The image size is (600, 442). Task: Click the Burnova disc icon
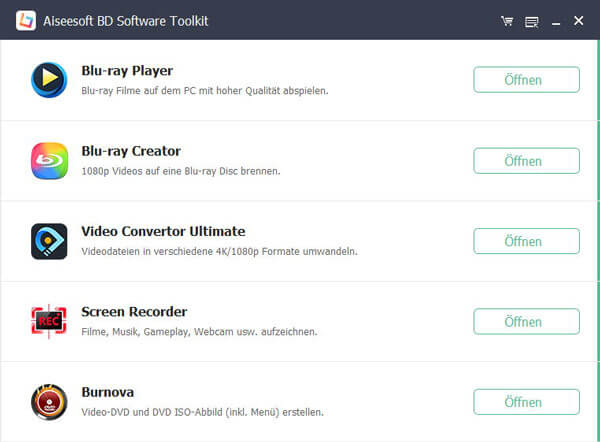tap(49, 402)
